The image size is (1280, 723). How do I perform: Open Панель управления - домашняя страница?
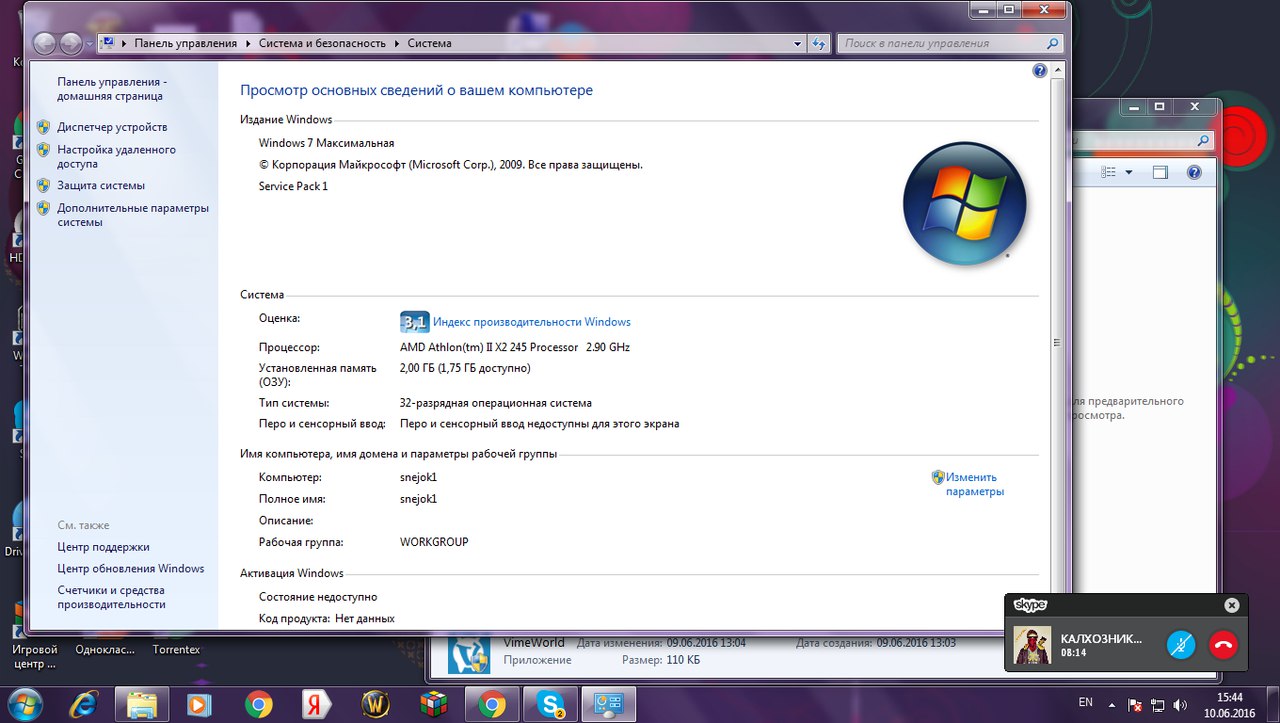coord(110,89)
